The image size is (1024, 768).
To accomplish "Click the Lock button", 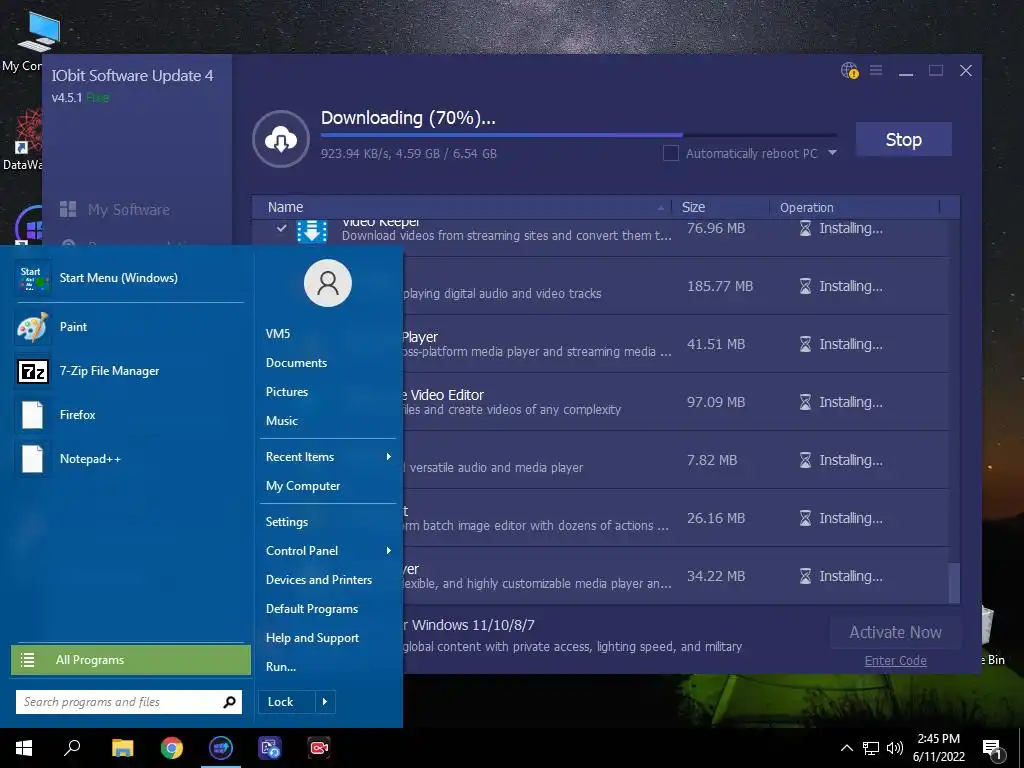I will tap(287, 702).
